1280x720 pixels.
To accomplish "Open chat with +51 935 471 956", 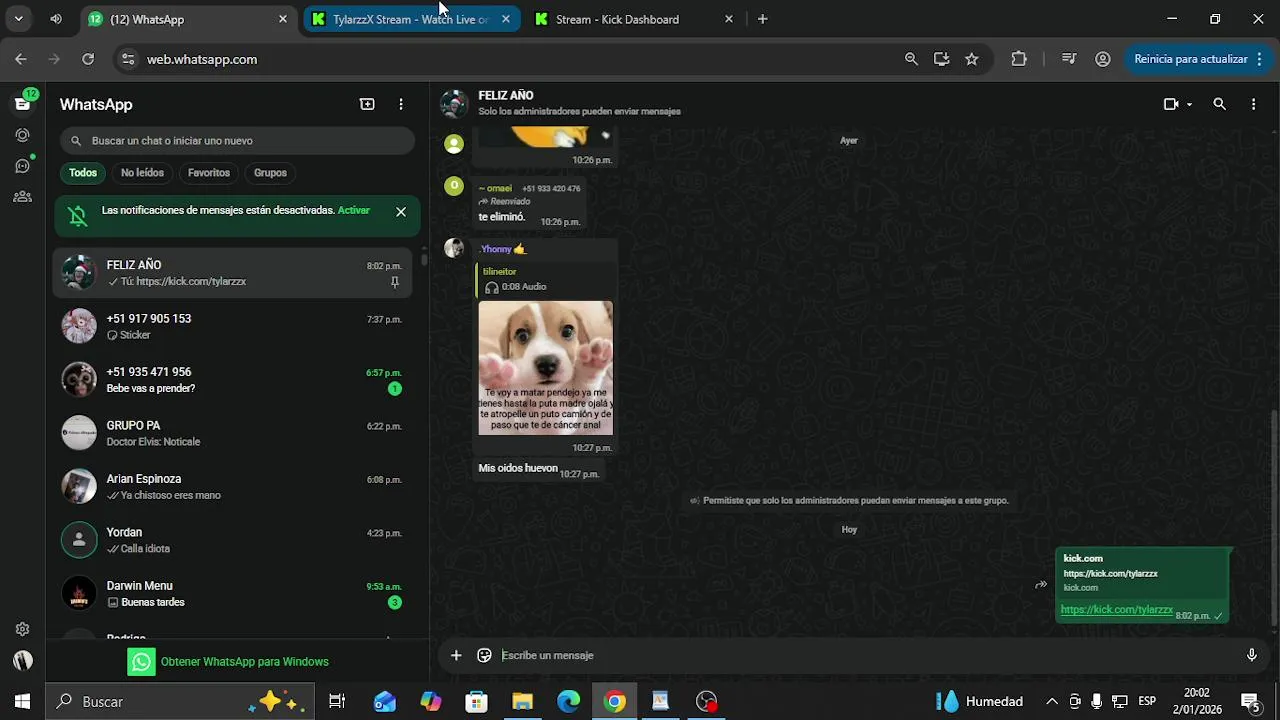I will tap(232, 380).
